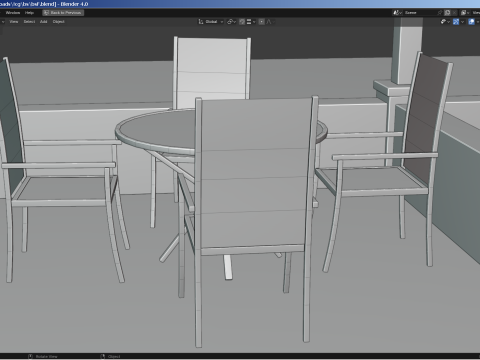
Task: Open the object visibility and selectability dropdown
Action: 445,22
